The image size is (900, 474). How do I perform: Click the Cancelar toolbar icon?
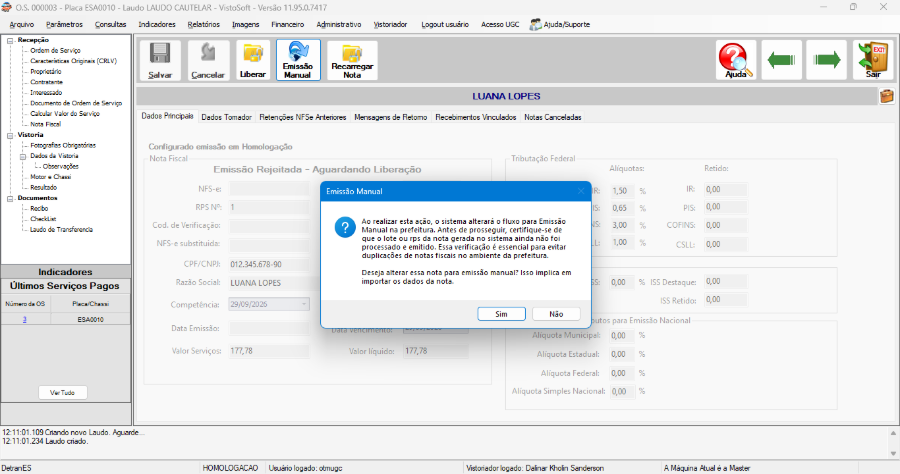coord(208,54)
